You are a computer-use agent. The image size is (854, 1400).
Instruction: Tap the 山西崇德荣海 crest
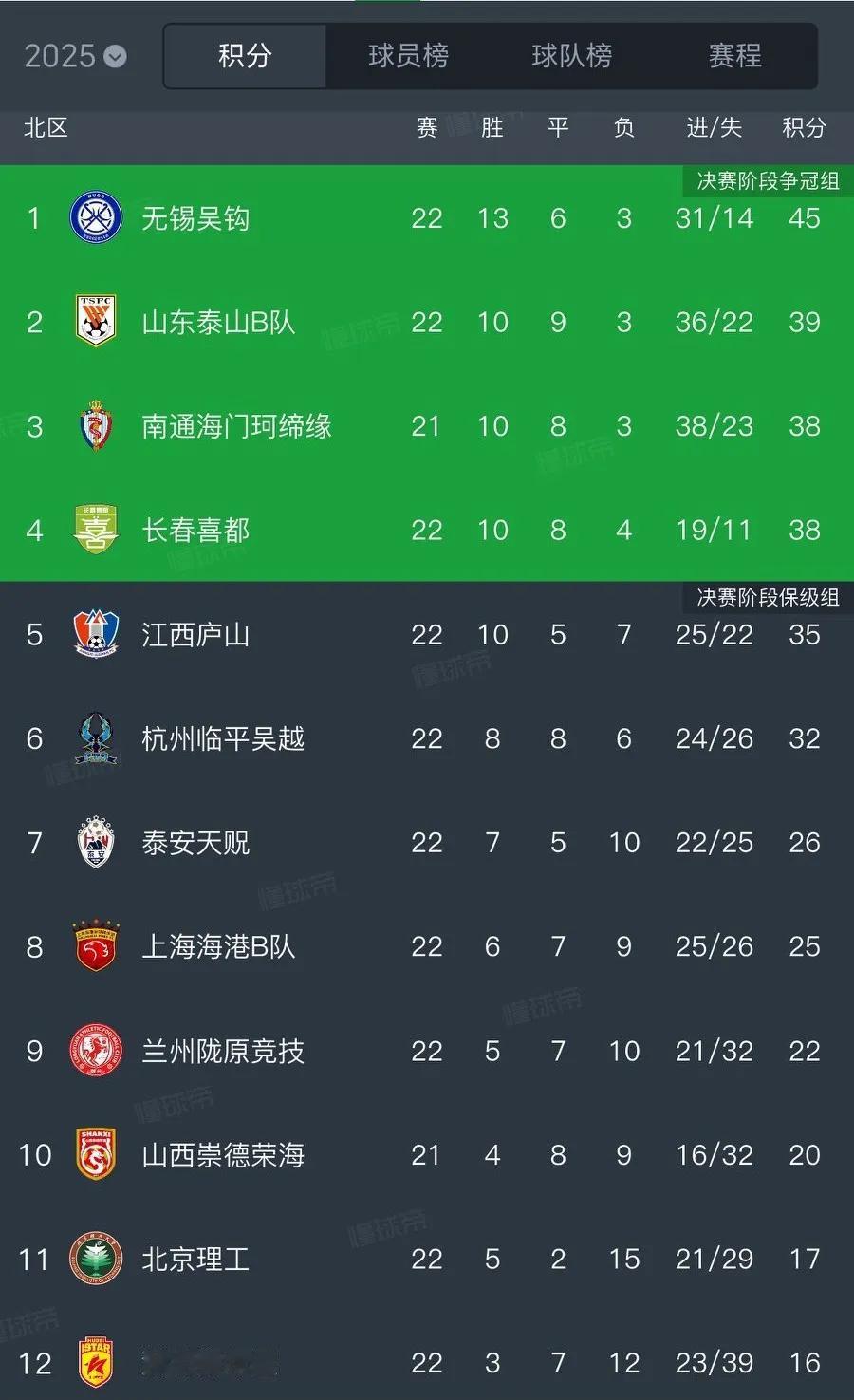pyautogui.click(x=96, y=1154)
